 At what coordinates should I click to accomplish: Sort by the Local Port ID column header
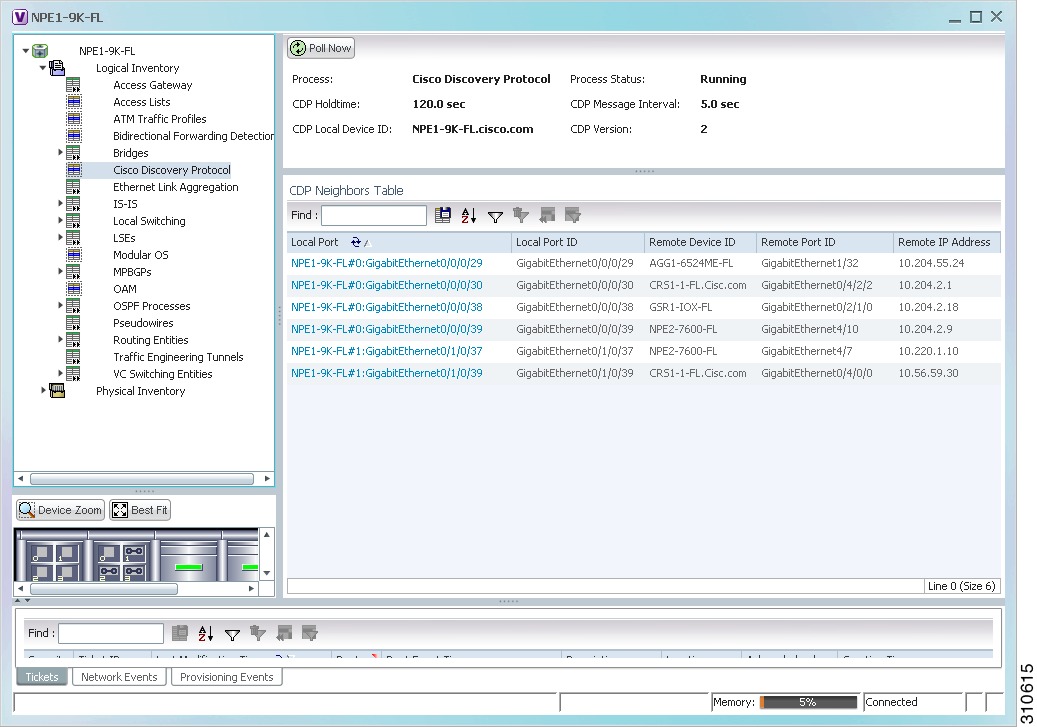tap(578, 242)
